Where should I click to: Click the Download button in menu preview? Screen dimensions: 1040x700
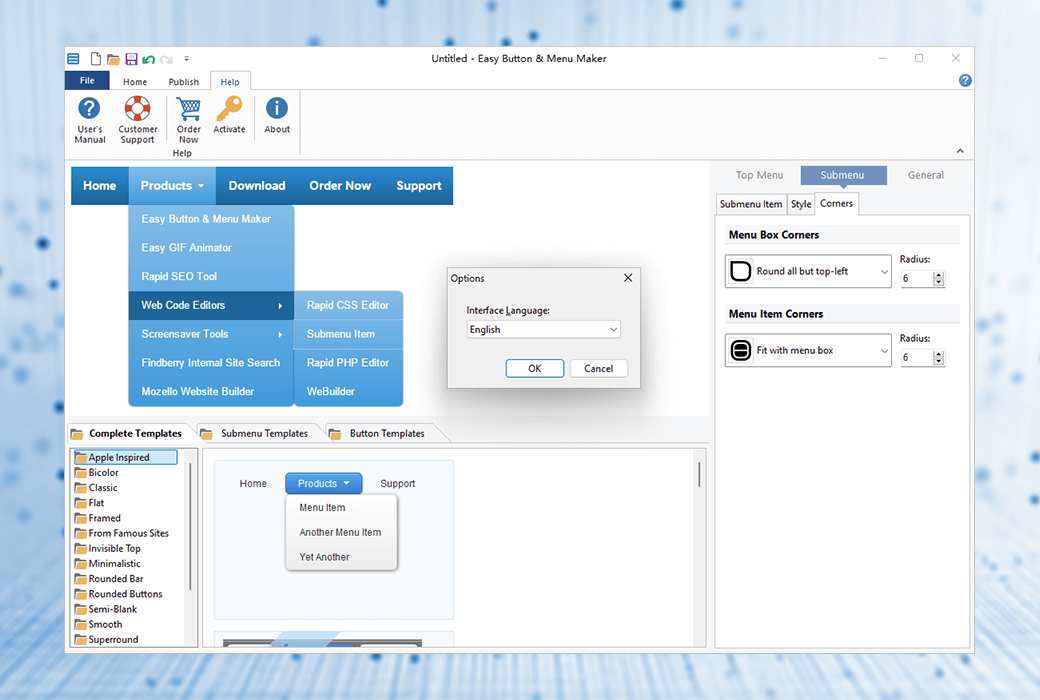[x=257, y=186]
